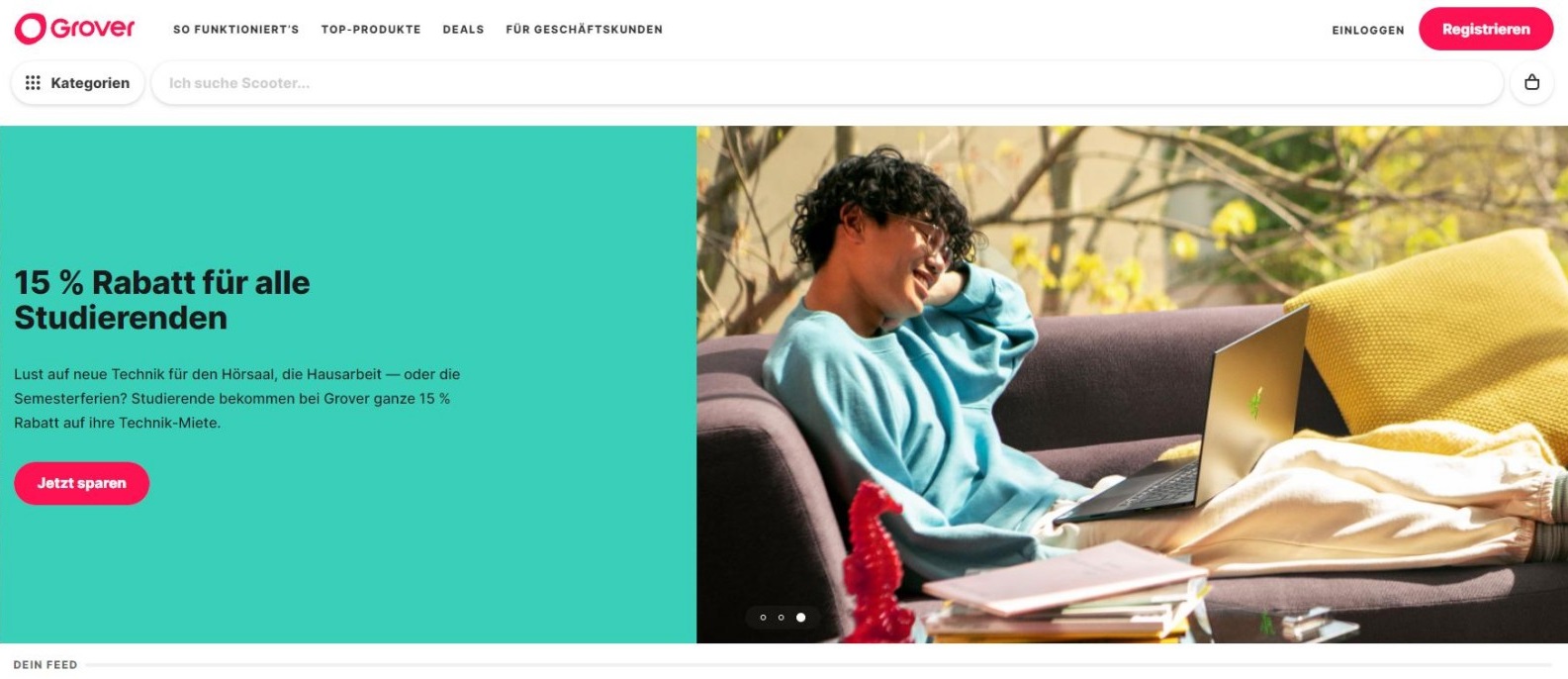Click the red seahorse figurine in the photo
The width and height of the screenshot is (1568, 679).
point(876,560)
